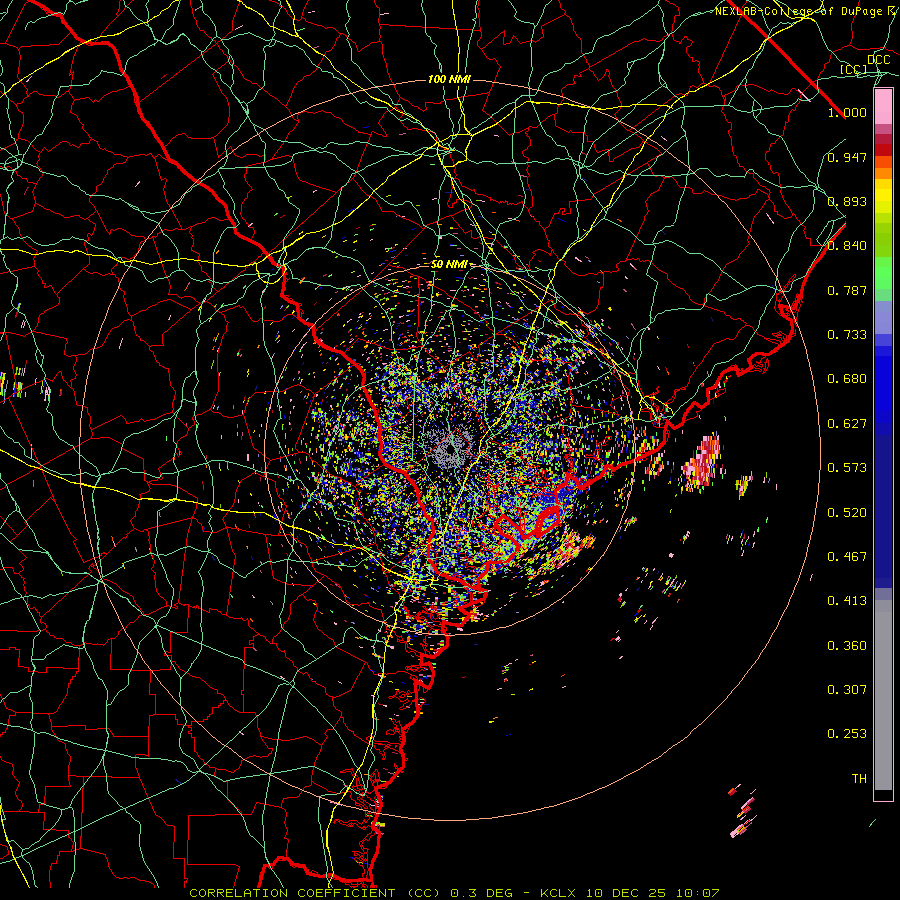Click the DCC label above the color bar
Screen dimensions: 900x900
pyautogui.click(x=878, y=60)
